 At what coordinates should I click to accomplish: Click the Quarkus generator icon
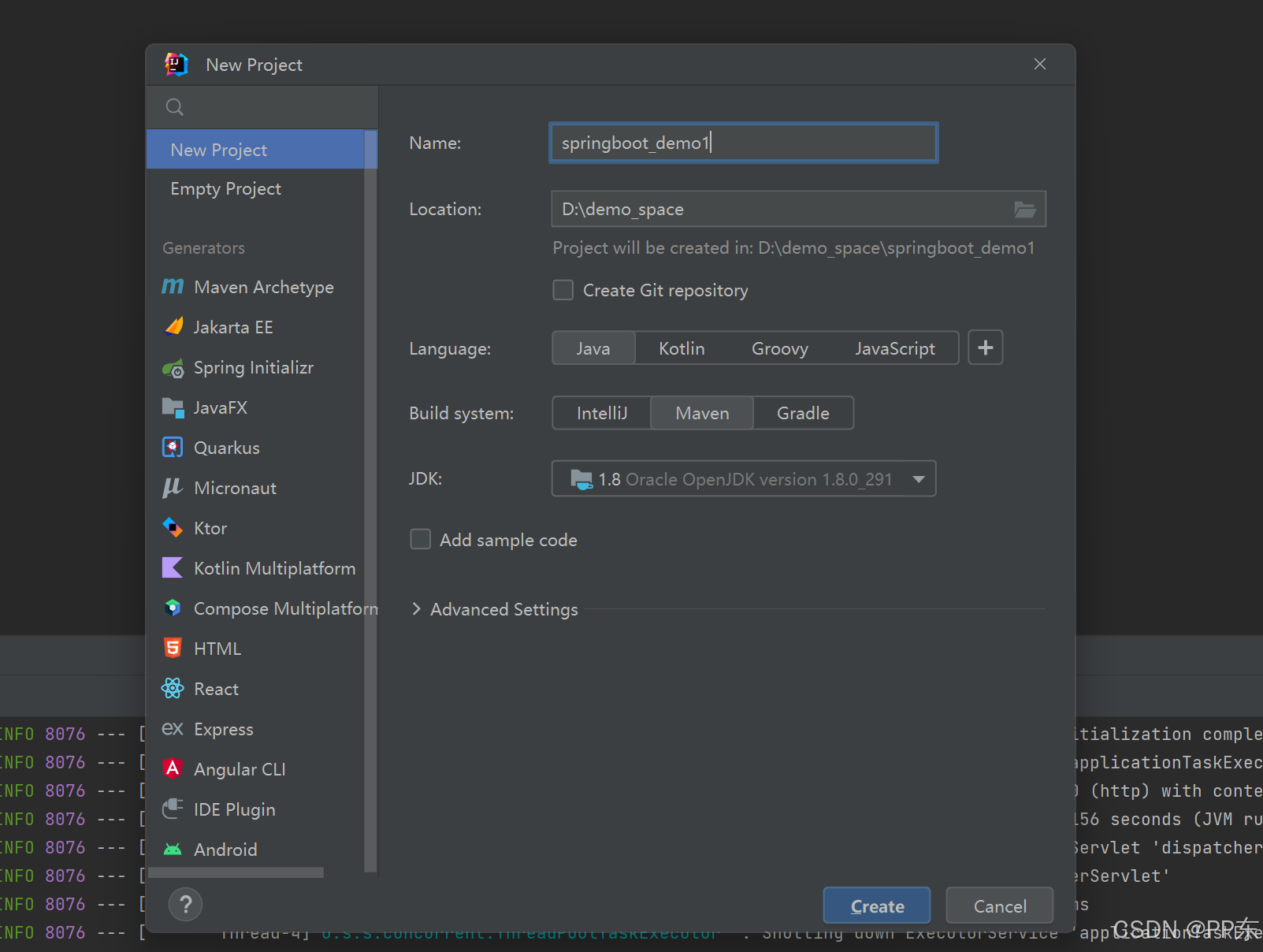173,448
